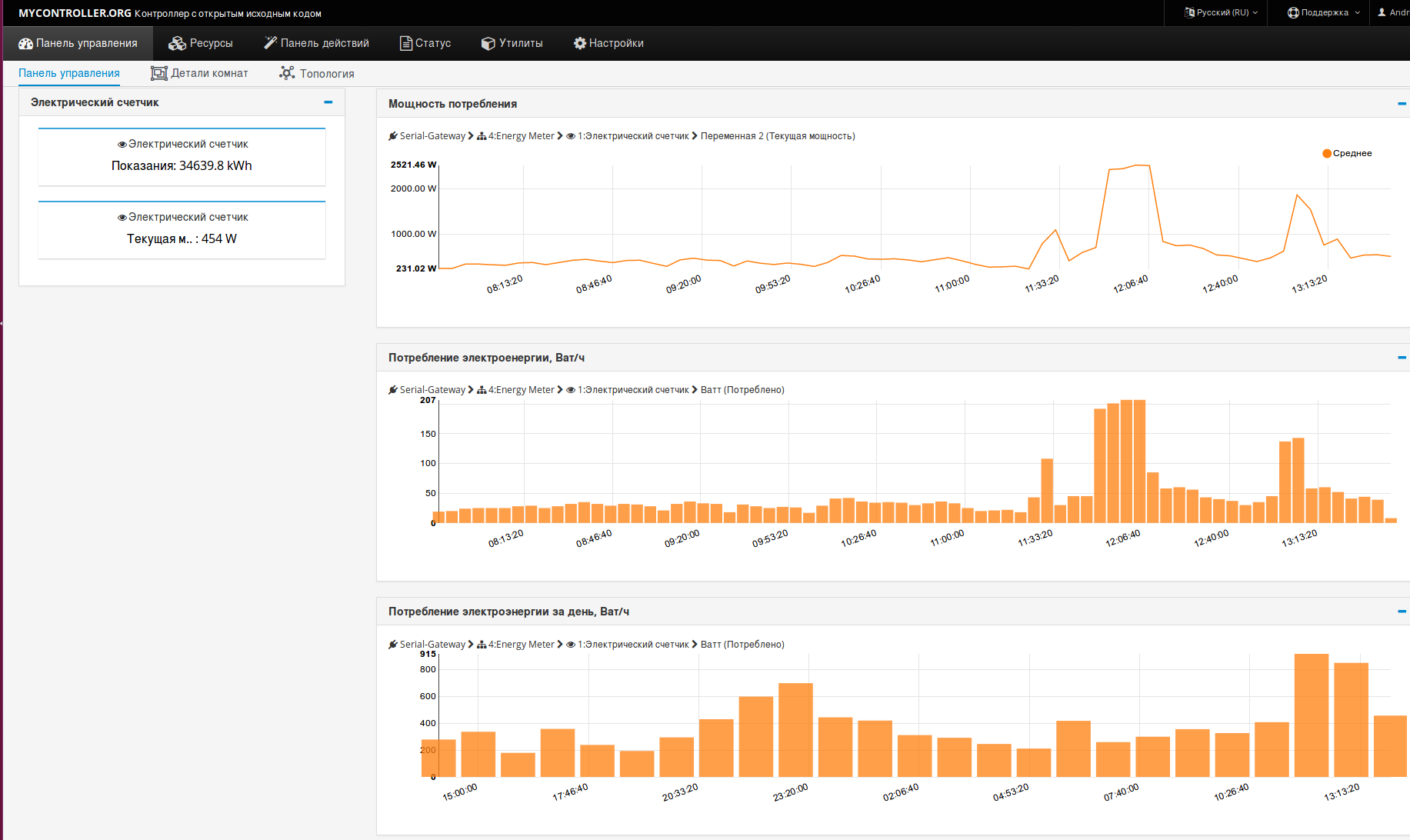Click eye icon on current power widget
Image resolution: width=1410 pixels, height=840 pixels.
pyautogui.click(x=122, y=218)
